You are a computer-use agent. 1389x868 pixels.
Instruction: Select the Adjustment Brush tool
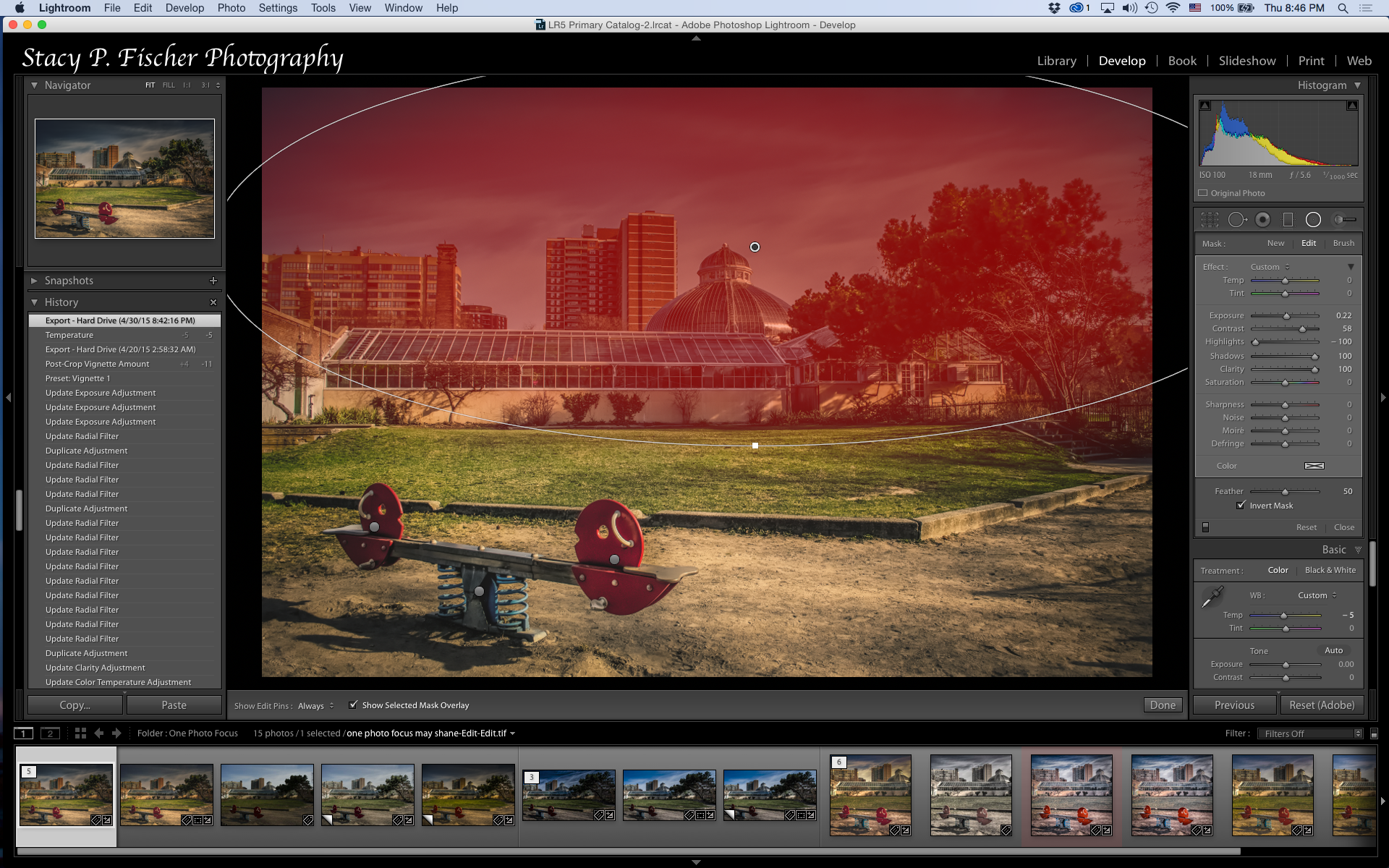click(x=1345, y=220)
